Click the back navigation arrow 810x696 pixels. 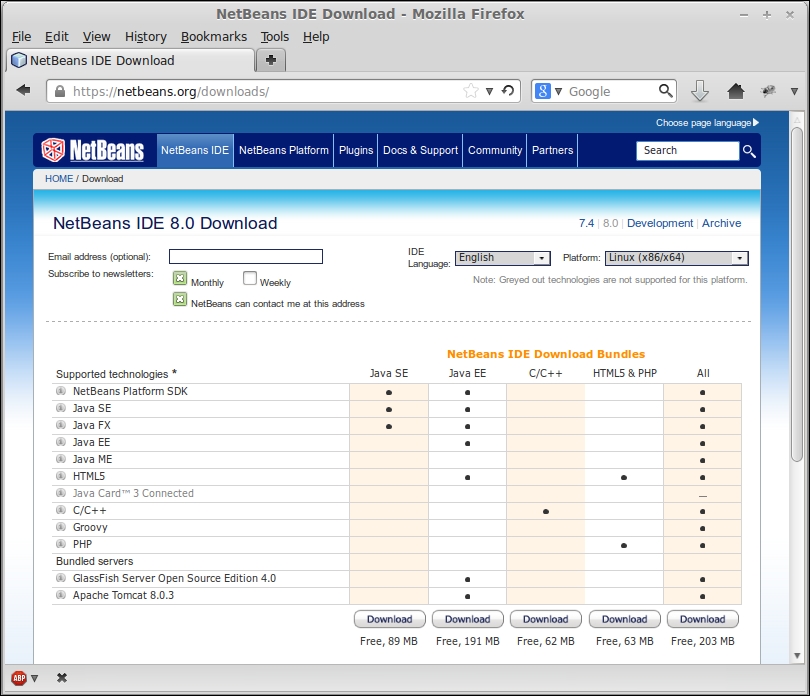click(x=23, y=90)
